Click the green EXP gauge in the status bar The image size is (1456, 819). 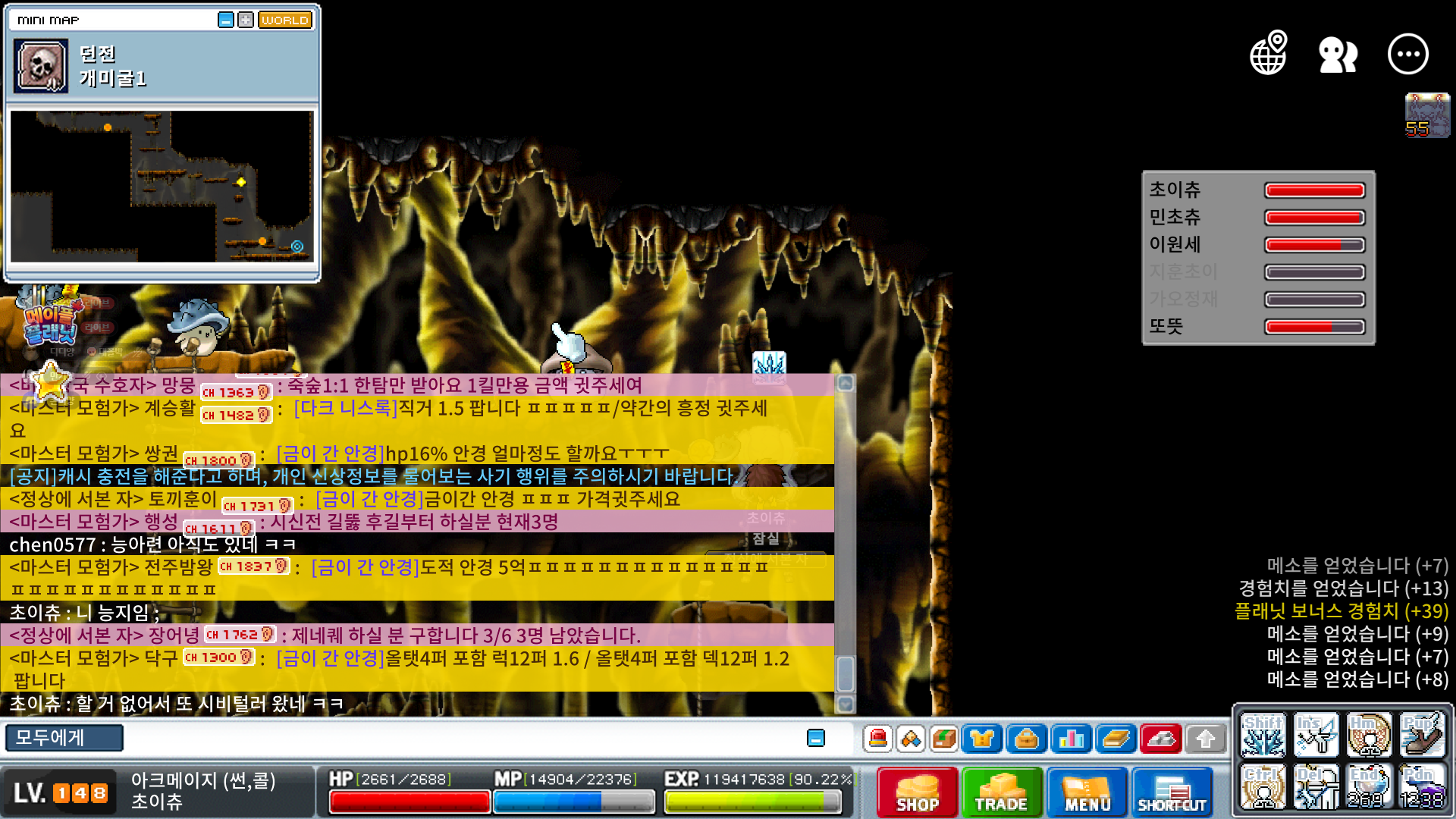tap(753, 802)
